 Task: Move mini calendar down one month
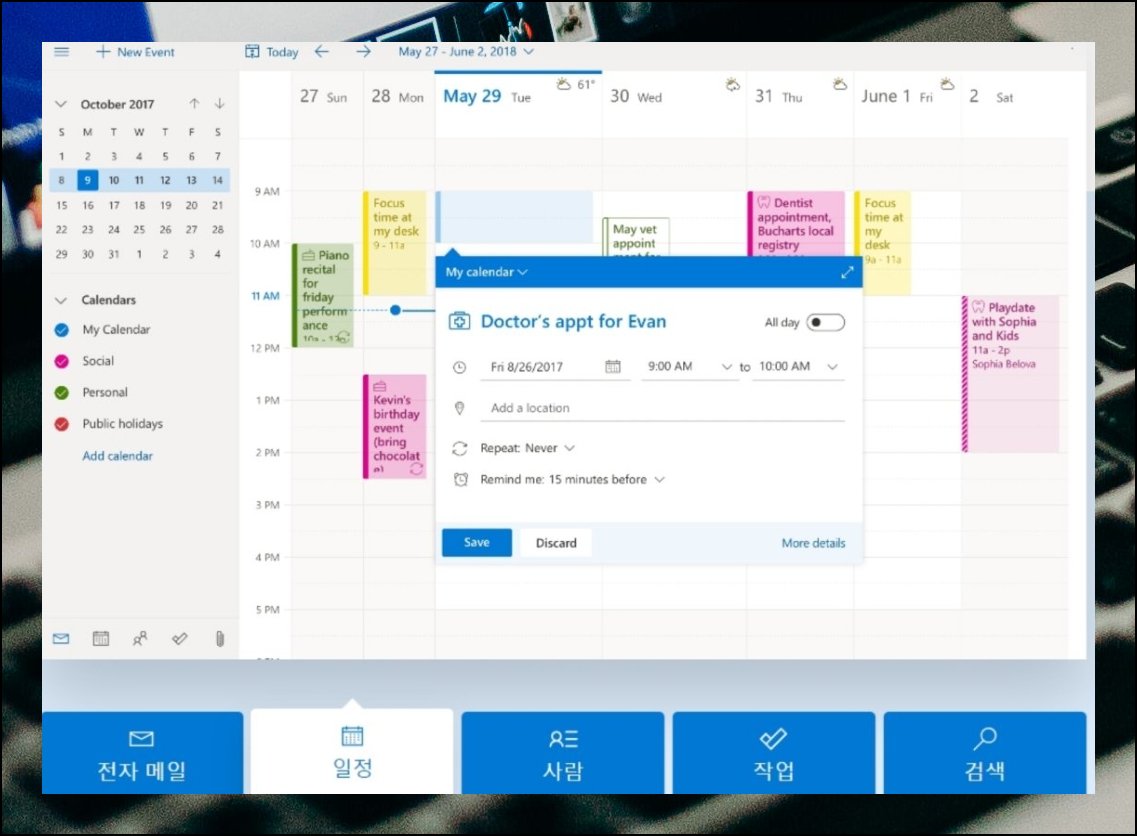click(219, 104)
